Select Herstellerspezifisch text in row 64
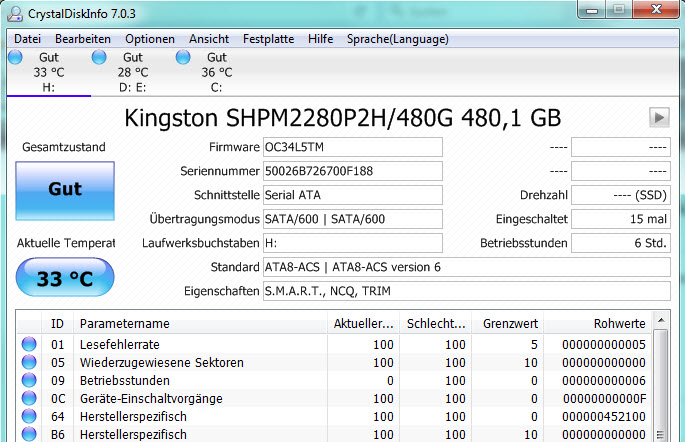Image resolution: width=685 pixels, height=442 pixels. (133, 417)
